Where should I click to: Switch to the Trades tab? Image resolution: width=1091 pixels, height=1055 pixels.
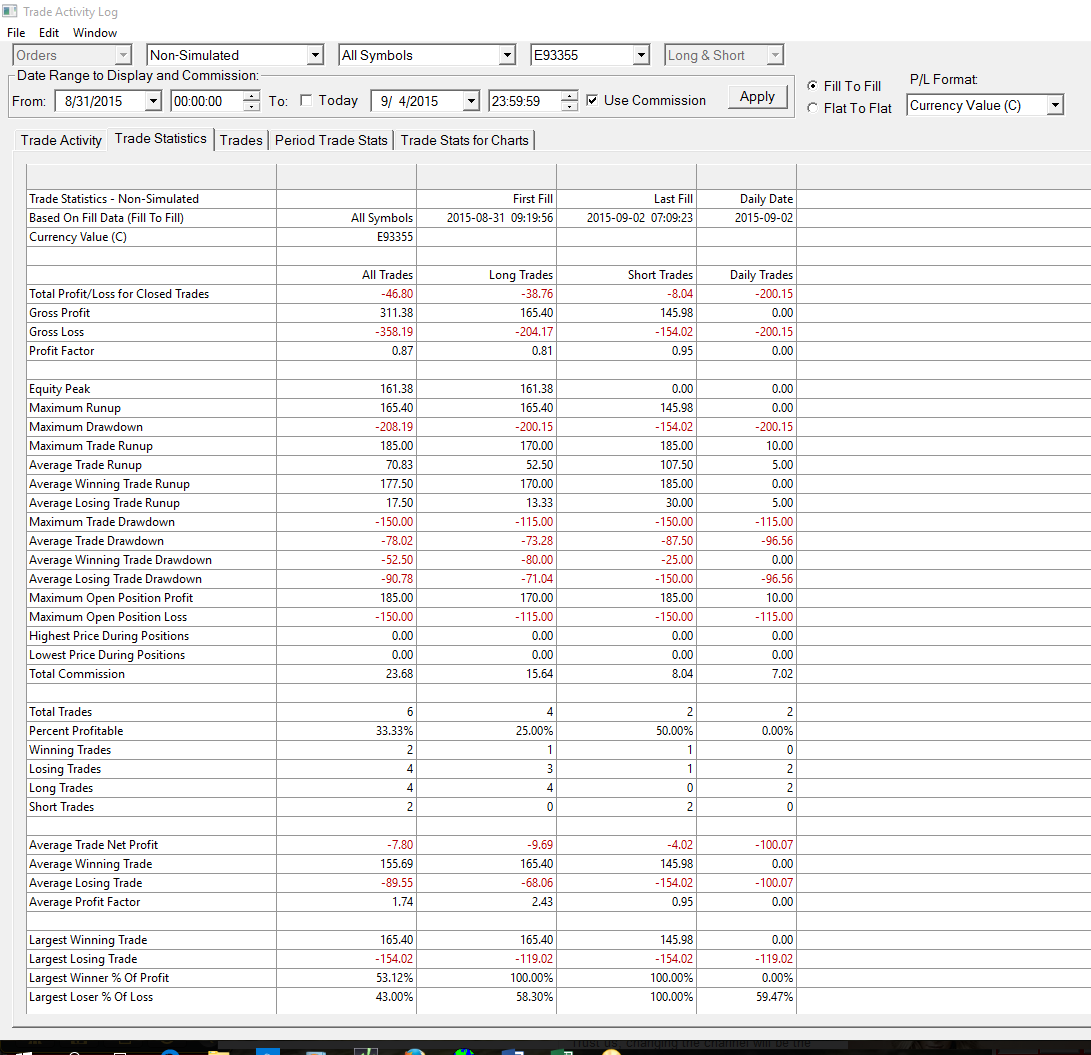pos(241,140)
